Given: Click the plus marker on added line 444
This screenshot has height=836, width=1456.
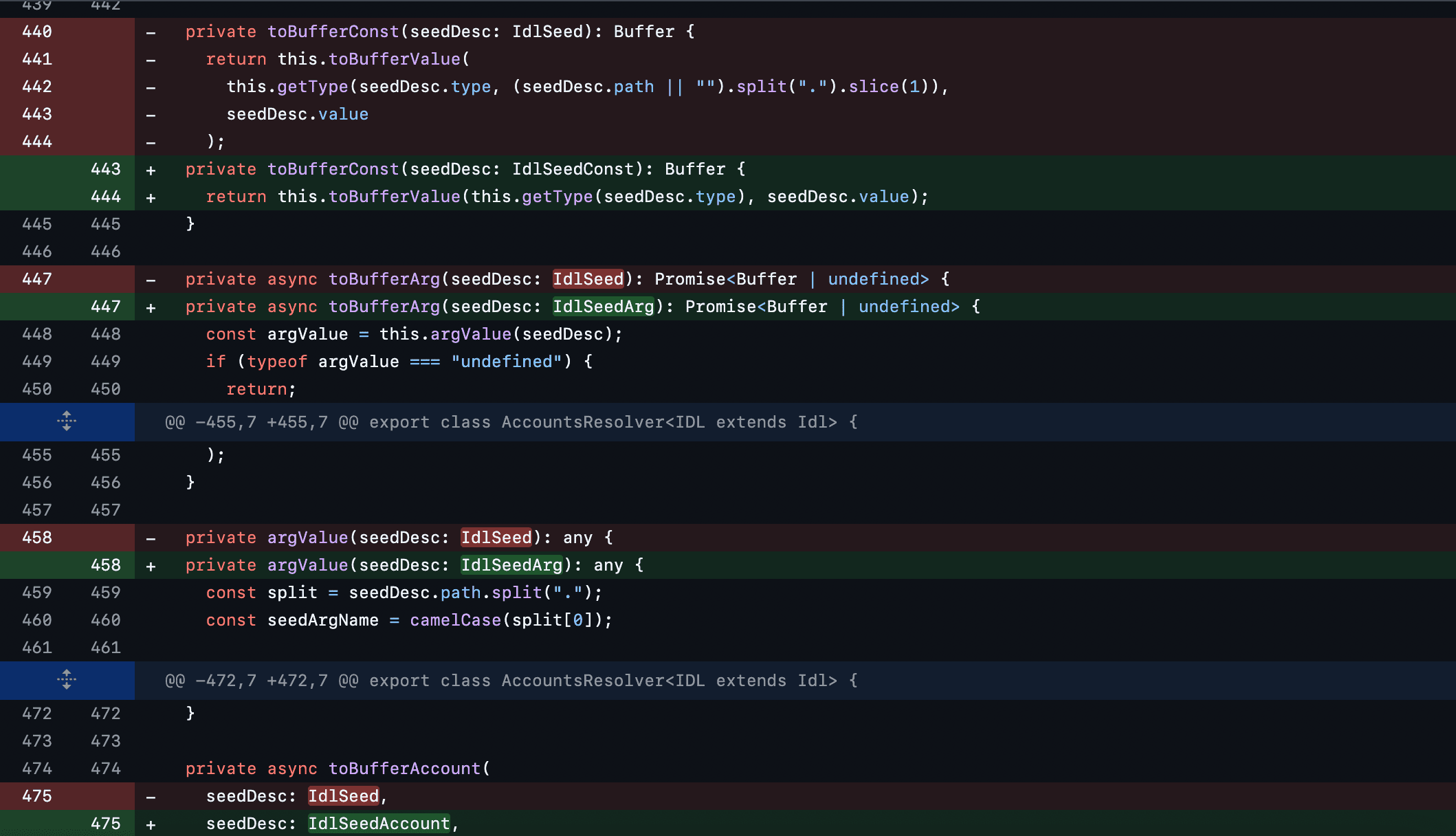Looking at the screenshot, I should 151,198.
